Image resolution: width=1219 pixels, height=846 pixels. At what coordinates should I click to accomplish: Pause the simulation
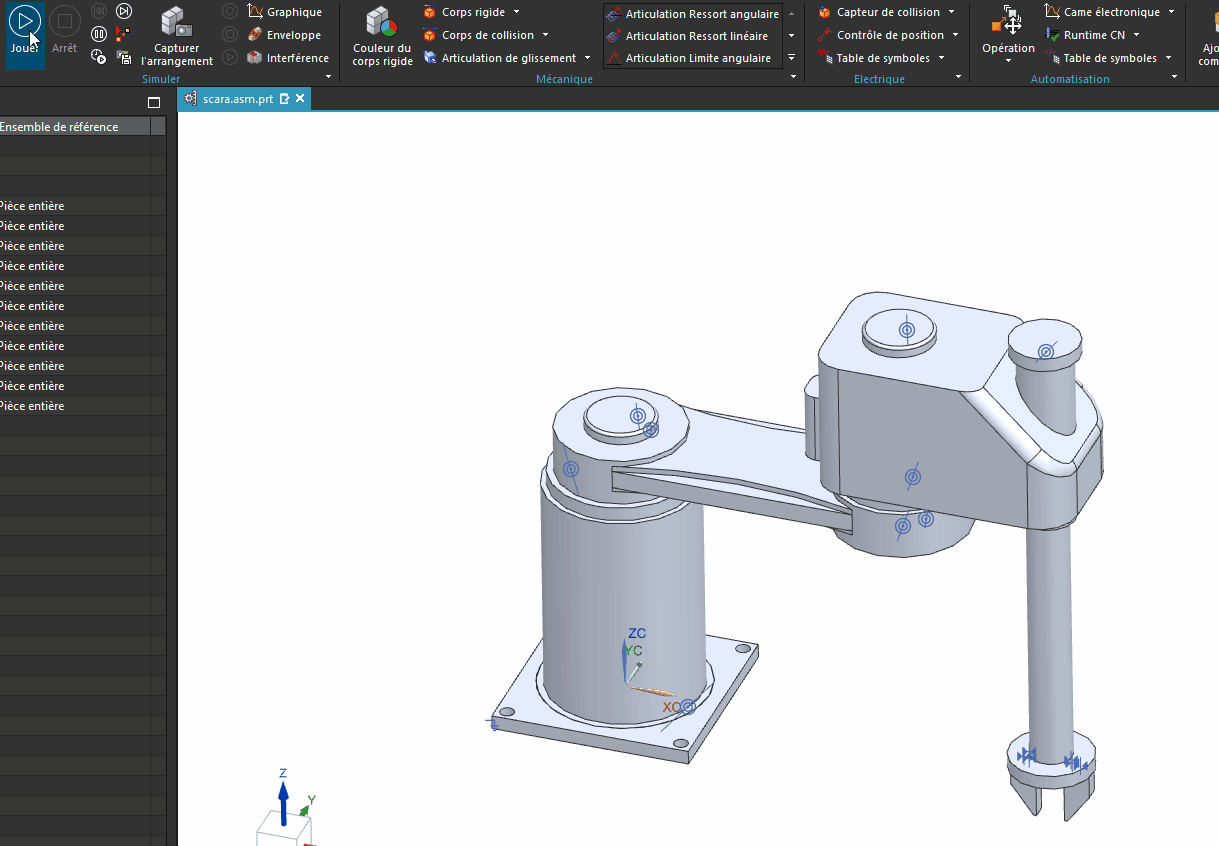coord(99,34)
